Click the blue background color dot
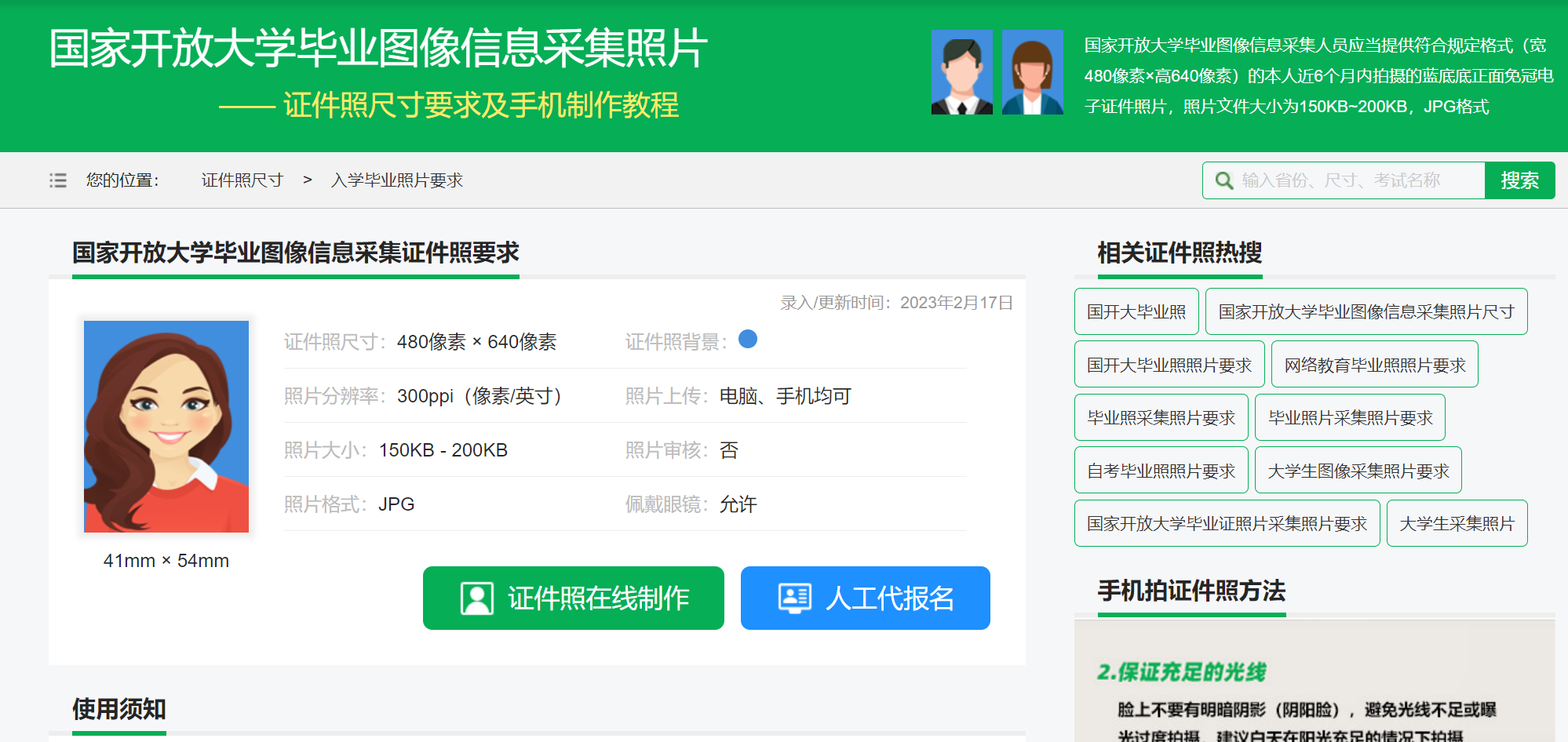 (x=748, y=339)
